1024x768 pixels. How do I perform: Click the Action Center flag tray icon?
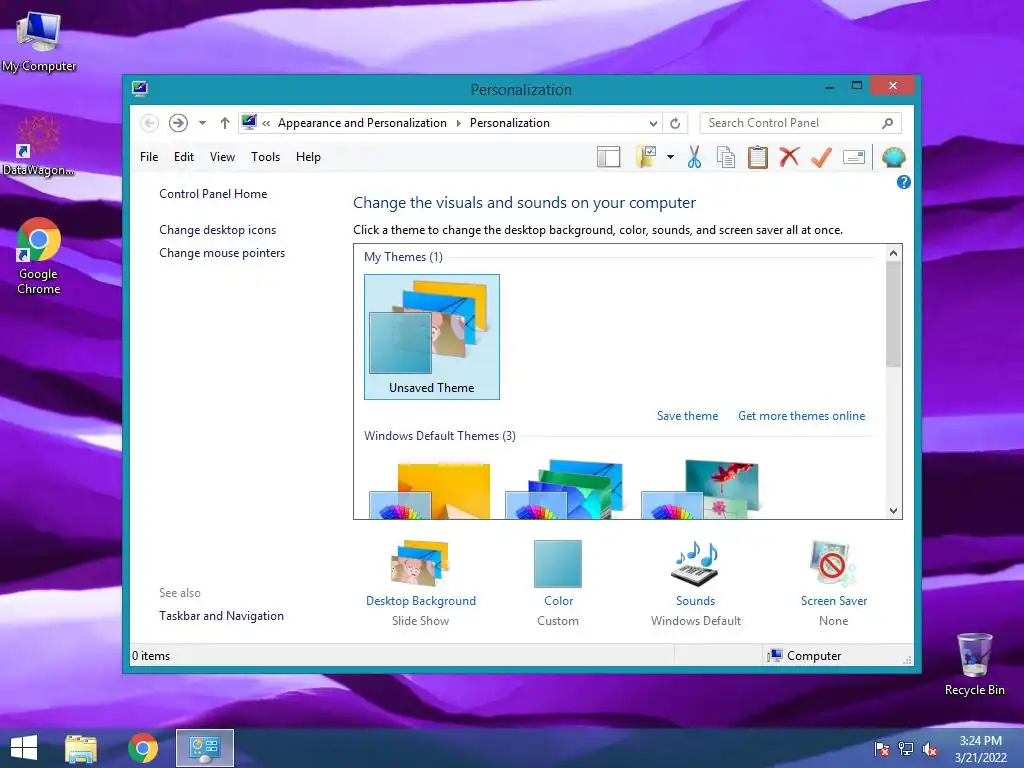[882, 749]
